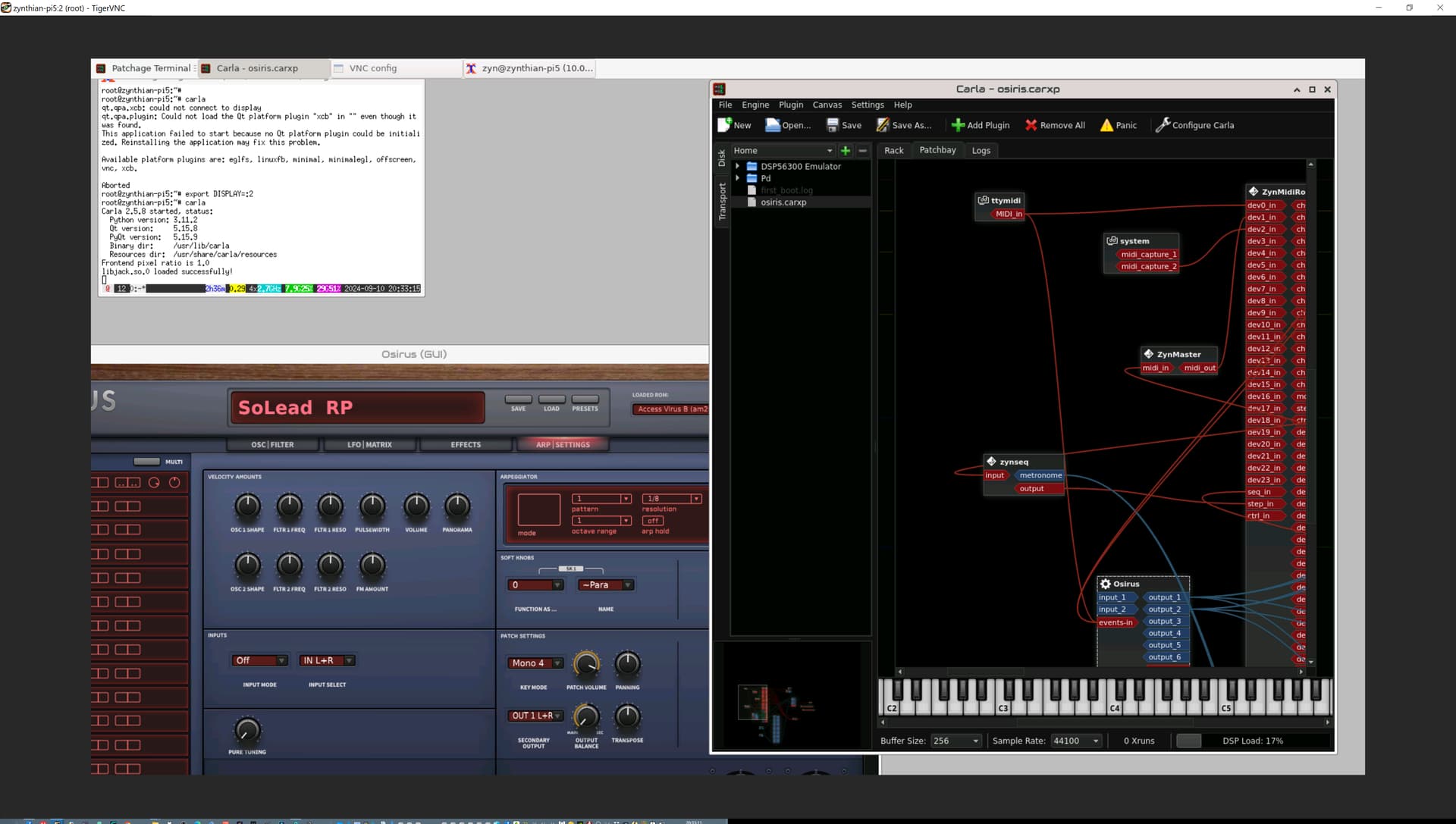Adjust the PURE TUNING knob
Screen dimensions: 1456x824
pos(246,730)
